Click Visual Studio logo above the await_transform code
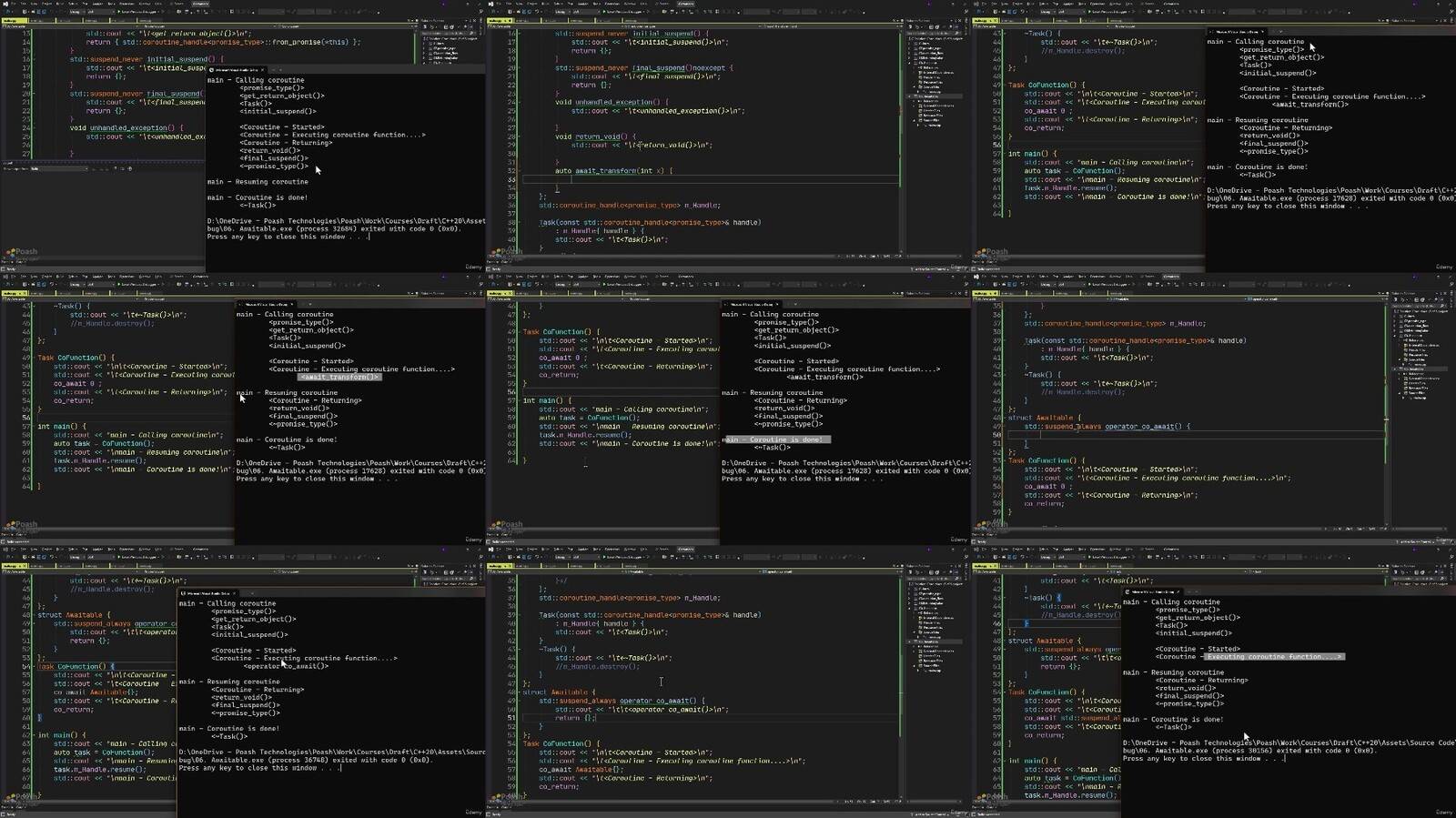 tap(491, 4)
